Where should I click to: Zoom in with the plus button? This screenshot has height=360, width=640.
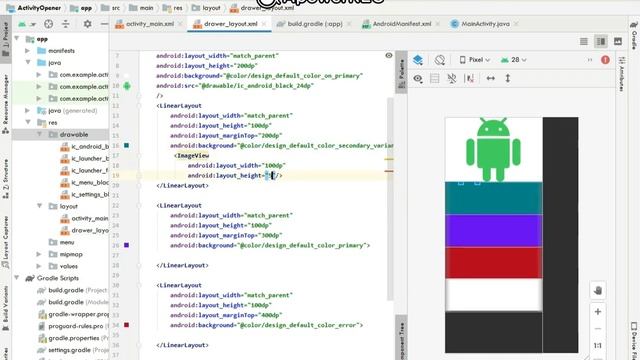(x=598, y=312)
